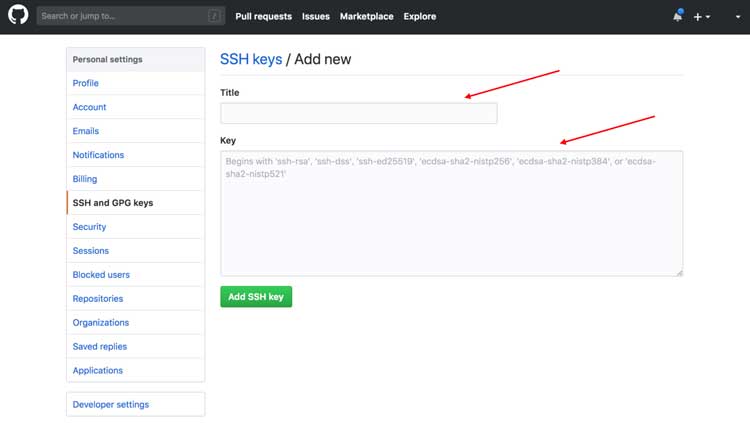Open the plus create-new dropdown

click(x=702, y=17)
